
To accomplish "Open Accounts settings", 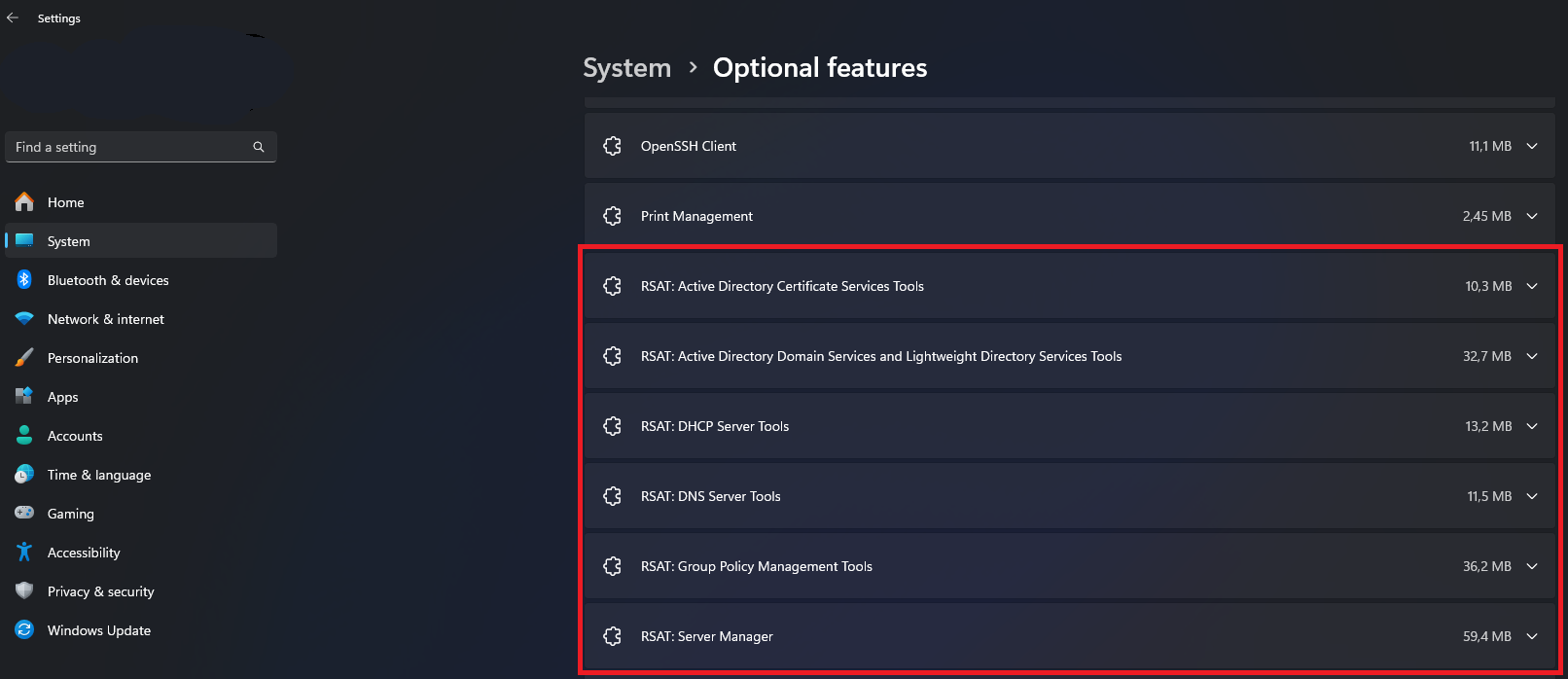I will tap(141, 435).
